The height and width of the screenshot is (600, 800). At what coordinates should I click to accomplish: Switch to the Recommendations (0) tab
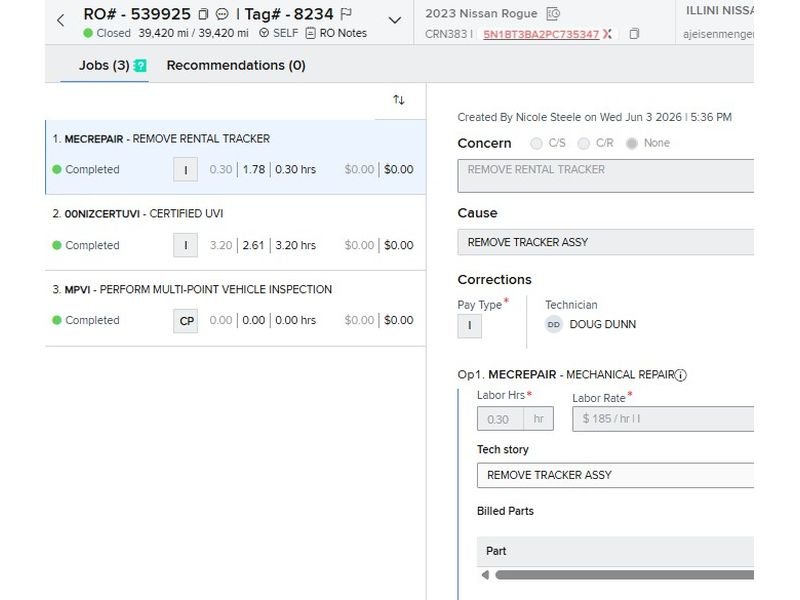click(x=236, y=65)
